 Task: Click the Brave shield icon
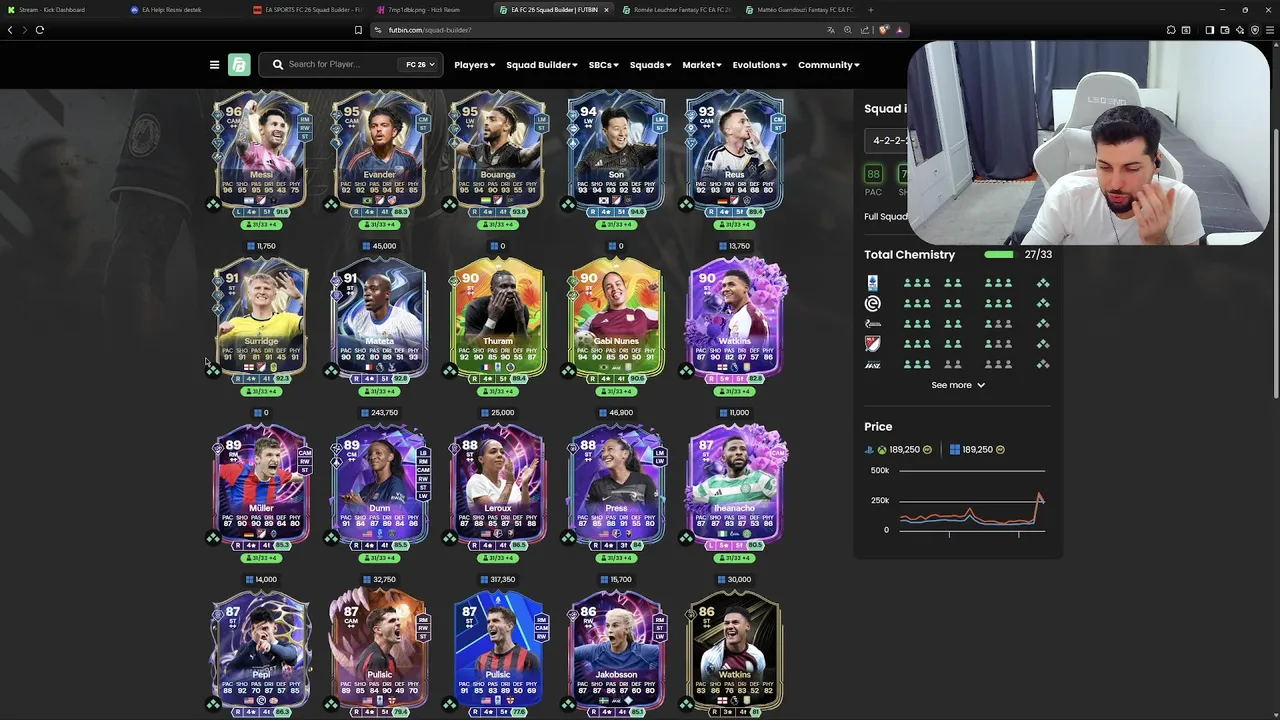pos(884,30)
